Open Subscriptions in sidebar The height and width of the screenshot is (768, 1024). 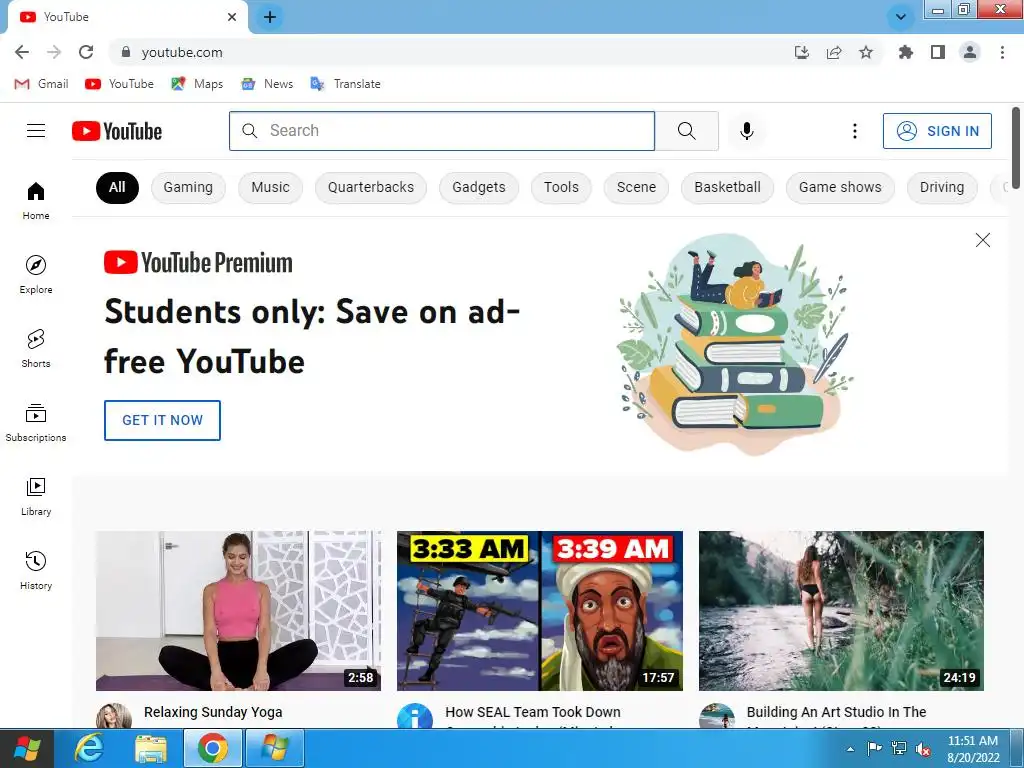pos(36,423)
